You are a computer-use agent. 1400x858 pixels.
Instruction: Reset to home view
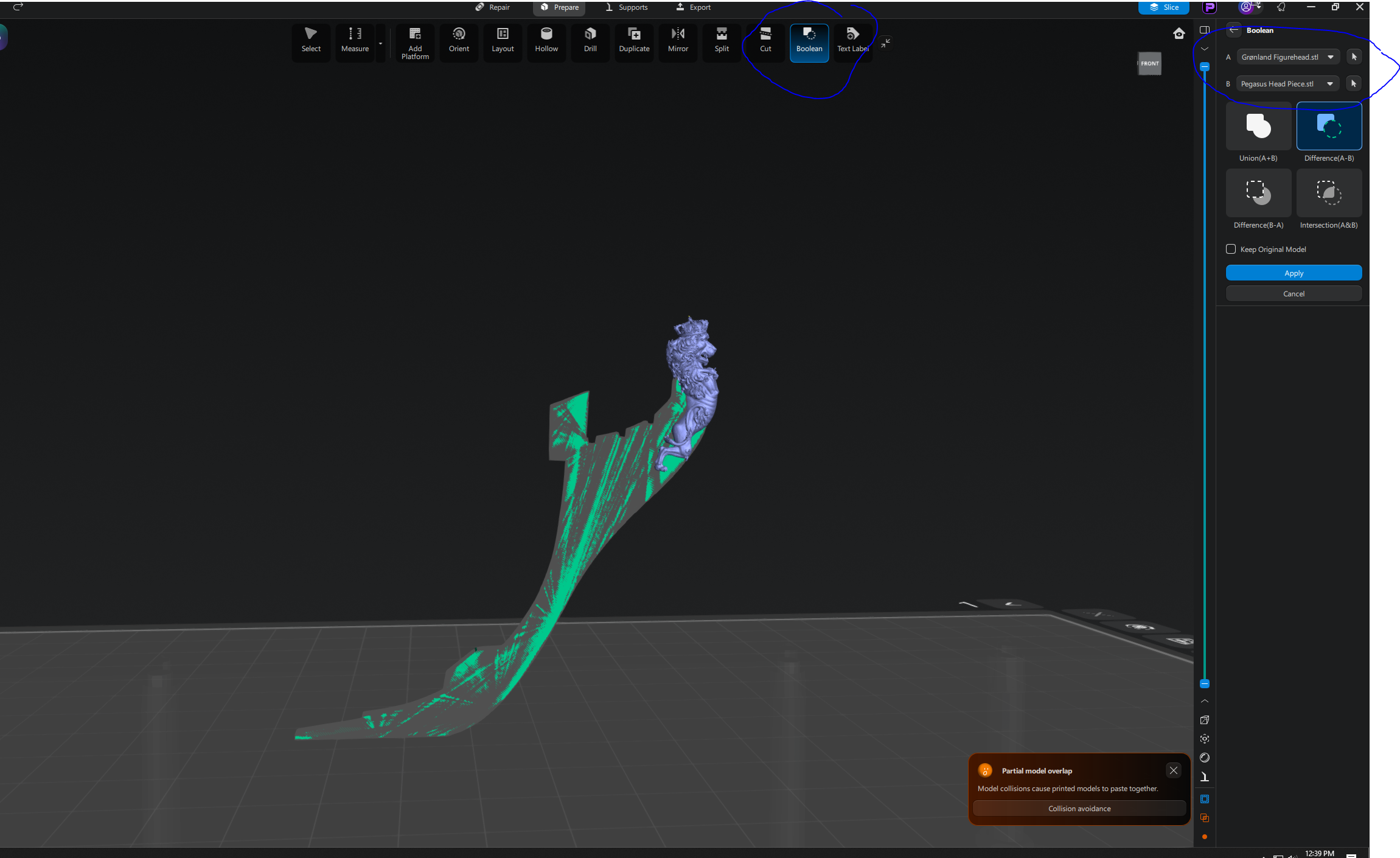pyautogui.click(x=1179, y=33)
